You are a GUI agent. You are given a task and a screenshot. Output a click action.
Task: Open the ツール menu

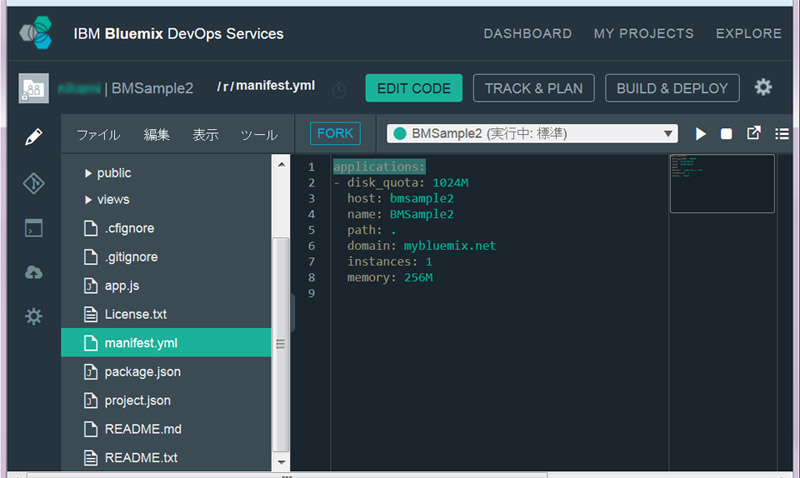pyautogui.click(x=259, y=135)
